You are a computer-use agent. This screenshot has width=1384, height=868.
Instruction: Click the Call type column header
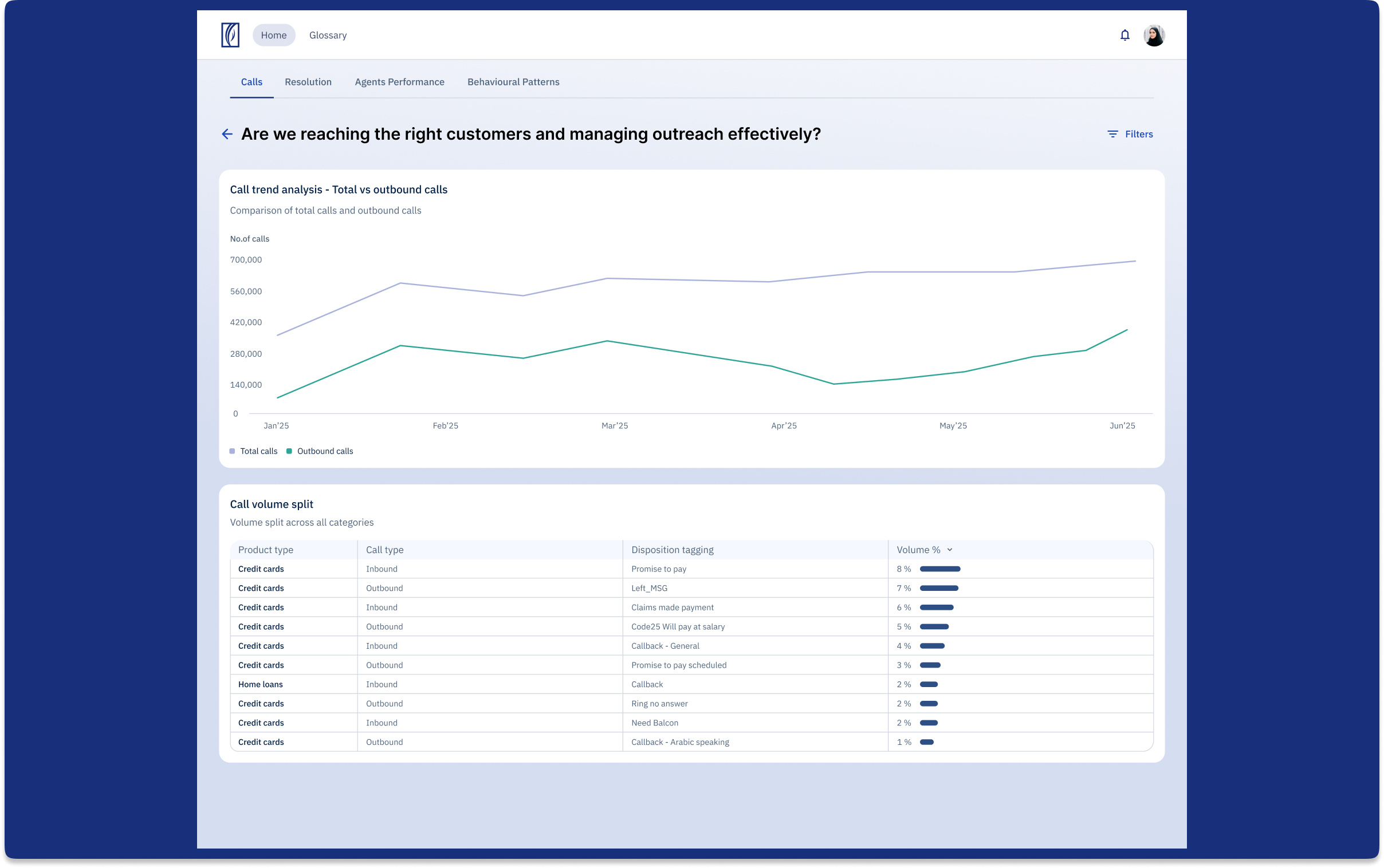coord(385,550)
